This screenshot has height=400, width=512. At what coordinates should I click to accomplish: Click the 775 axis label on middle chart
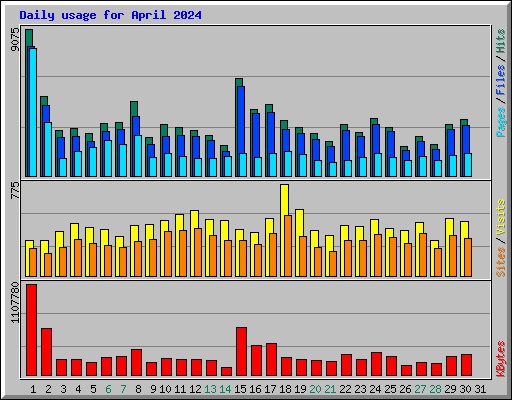[x=15, y=191]
